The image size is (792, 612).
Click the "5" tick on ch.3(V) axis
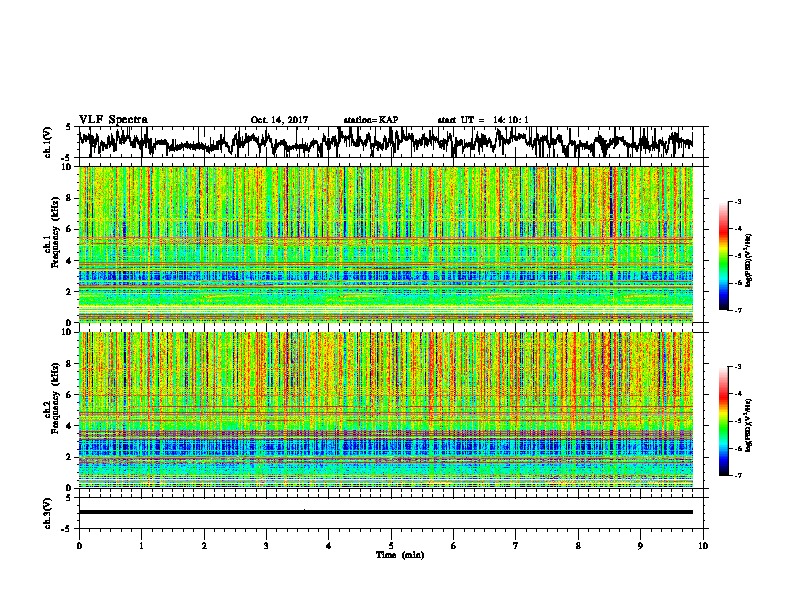(x=69, y=498)
